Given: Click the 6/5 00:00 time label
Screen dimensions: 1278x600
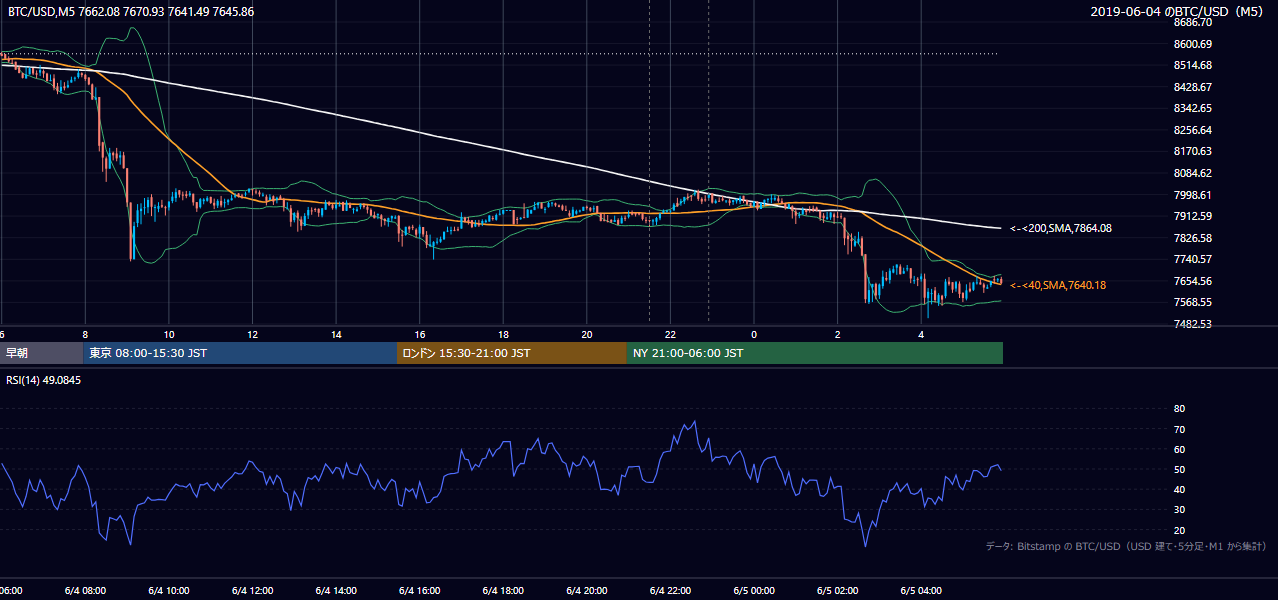Looking at the screenshot, I should point(754,591).
